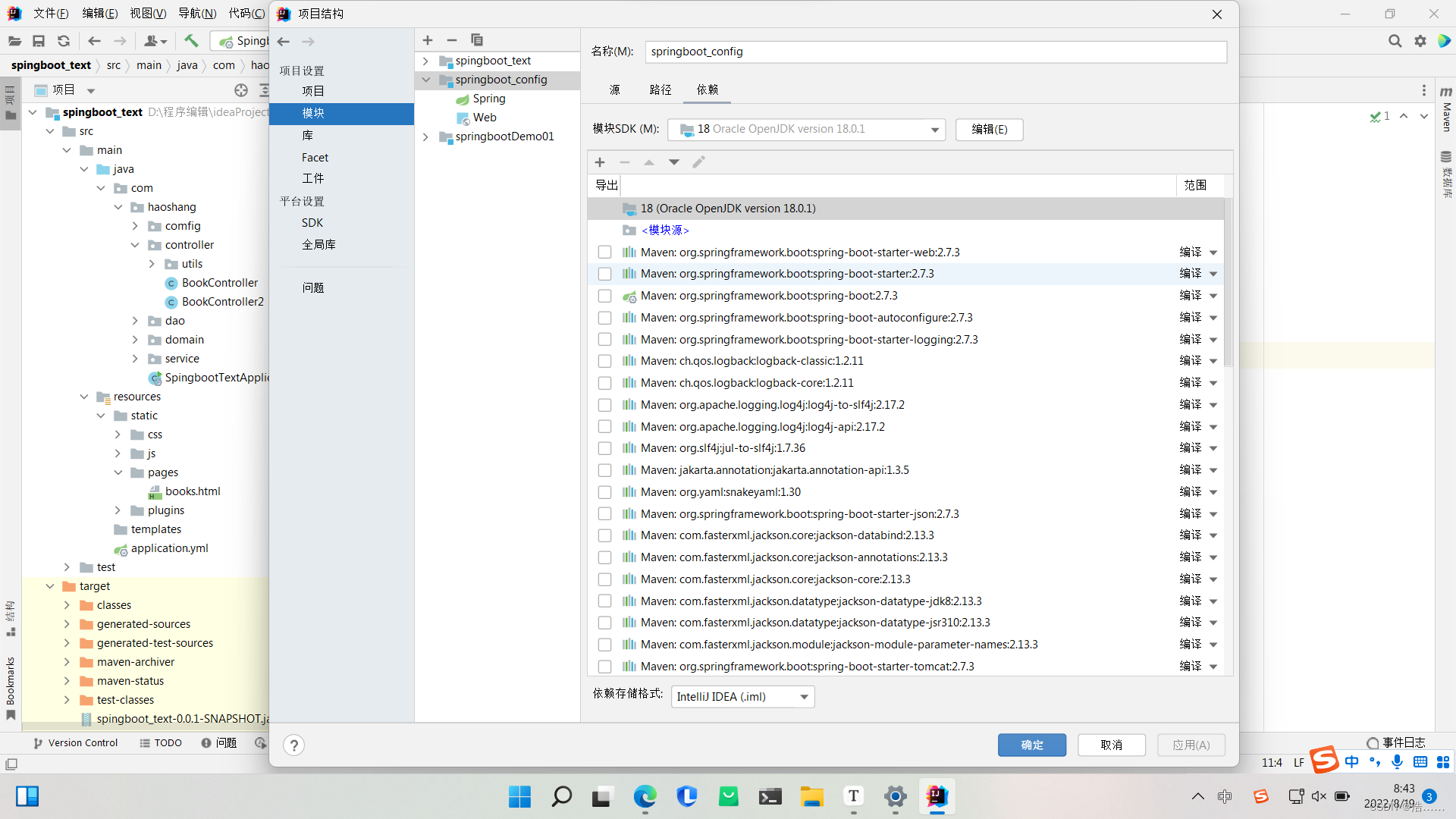Check export for logback-classic dependency
1456x819 pixels.
604,361
